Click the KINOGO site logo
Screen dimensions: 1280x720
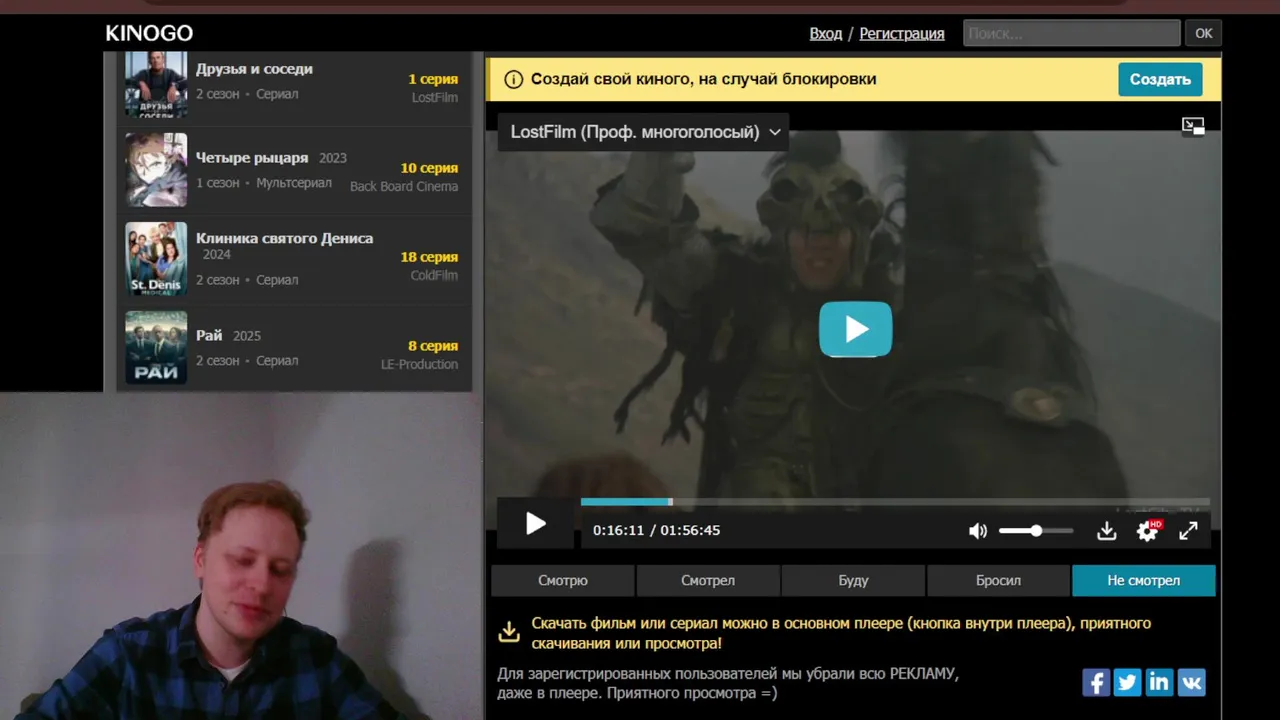click(149, 33)
